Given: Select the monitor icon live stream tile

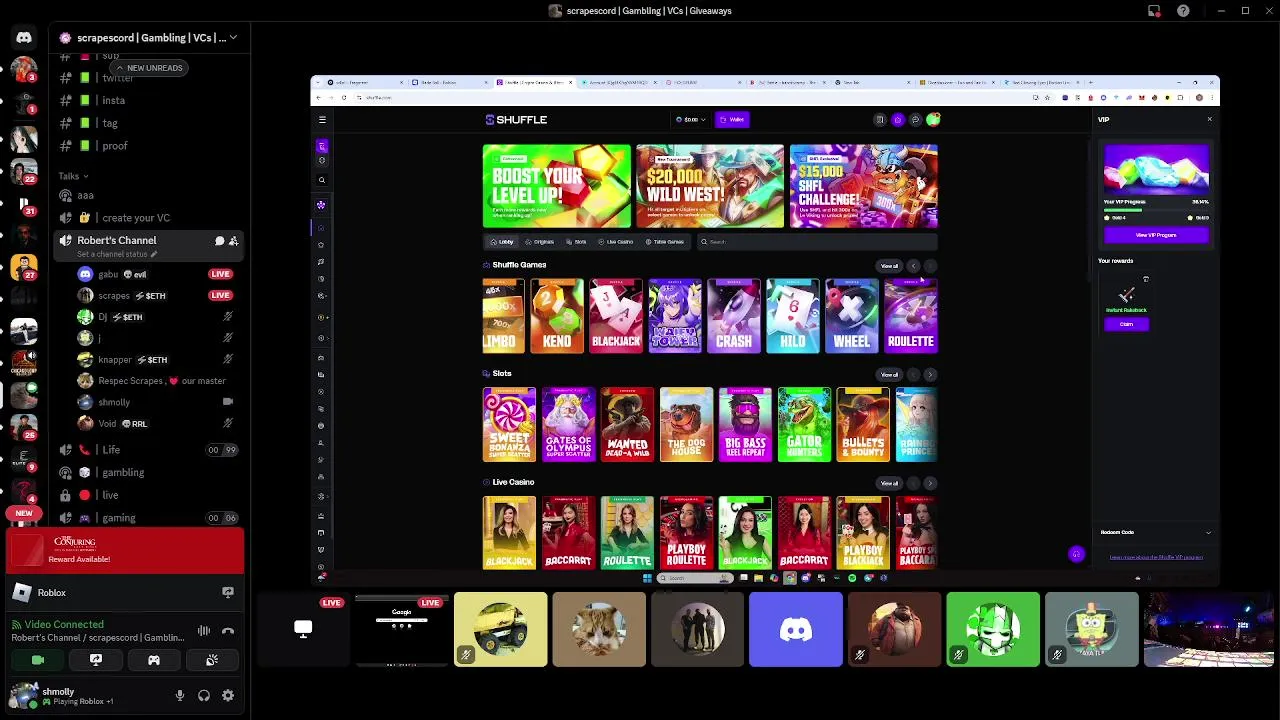Looking at the screenshot, I should pos(303,629).
